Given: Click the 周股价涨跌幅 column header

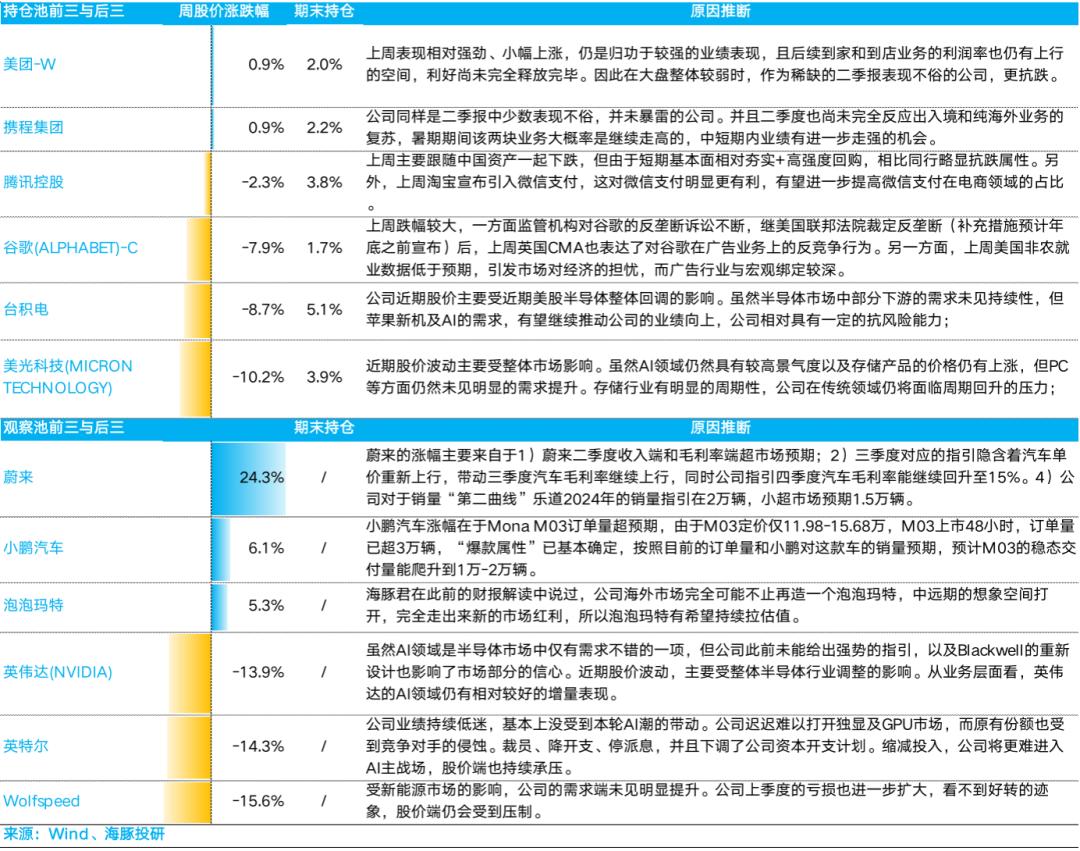Looking at the screenshot, I should (x=224, y=11).
